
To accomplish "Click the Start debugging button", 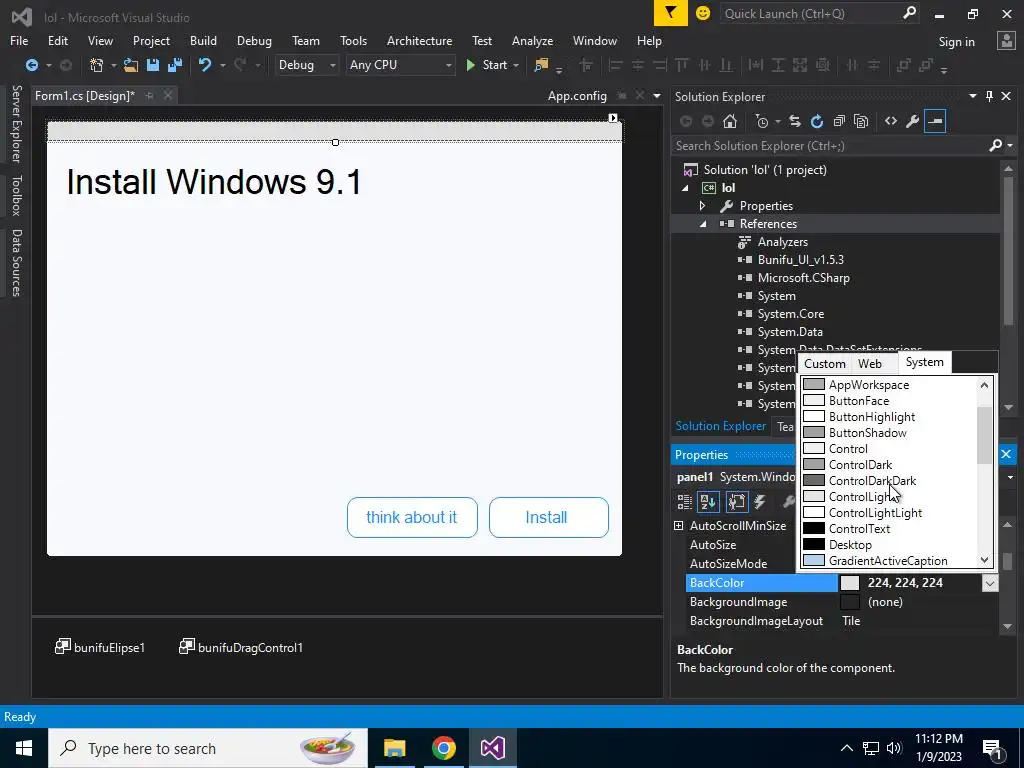I will click(x=487, y=65).
